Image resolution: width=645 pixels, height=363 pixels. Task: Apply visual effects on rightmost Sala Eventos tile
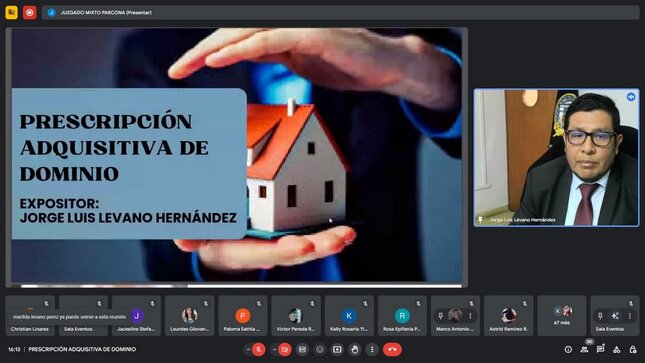(615, 316)
